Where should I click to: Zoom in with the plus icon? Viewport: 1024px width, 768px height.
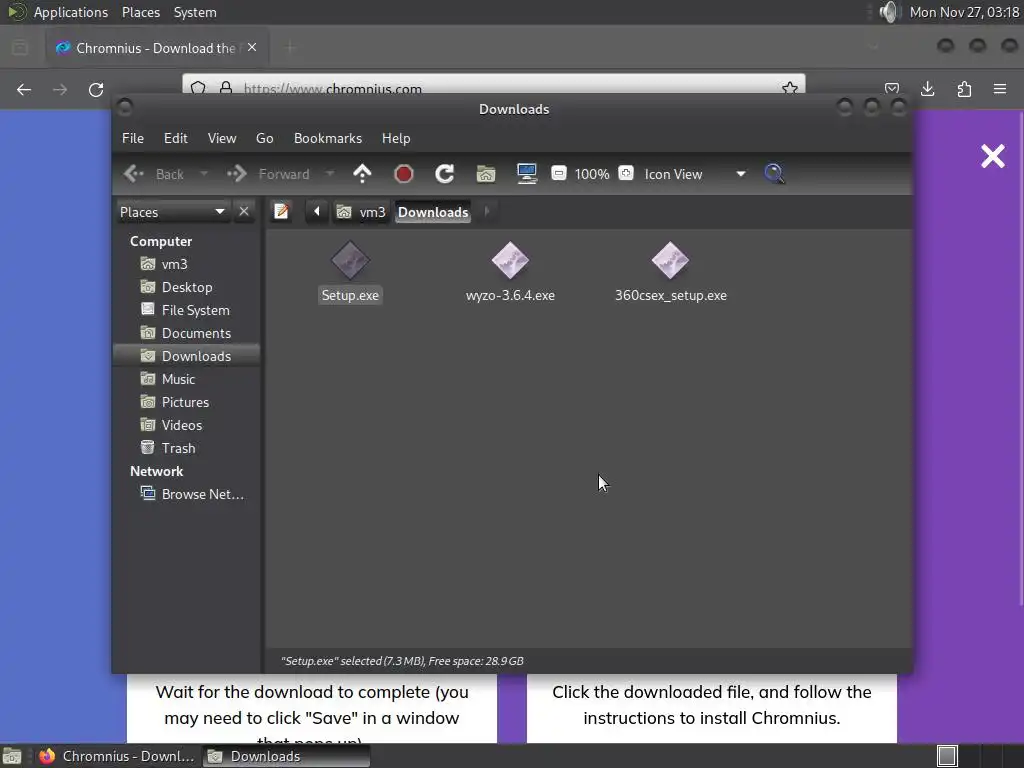[626, 173]
